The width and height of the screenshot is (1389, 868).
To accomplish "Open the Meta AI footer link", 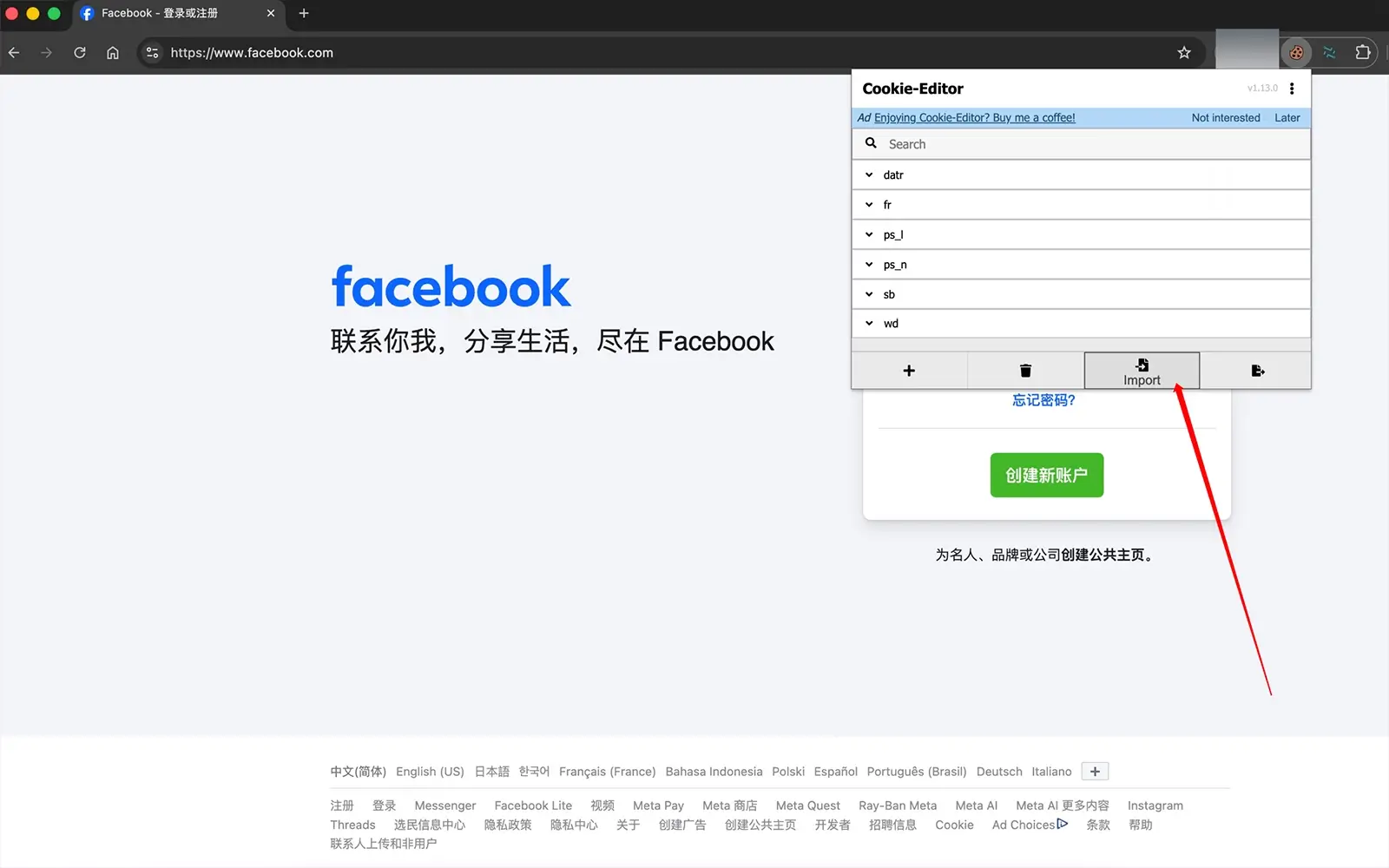I will pyautogui.click(x=976, y=806).
